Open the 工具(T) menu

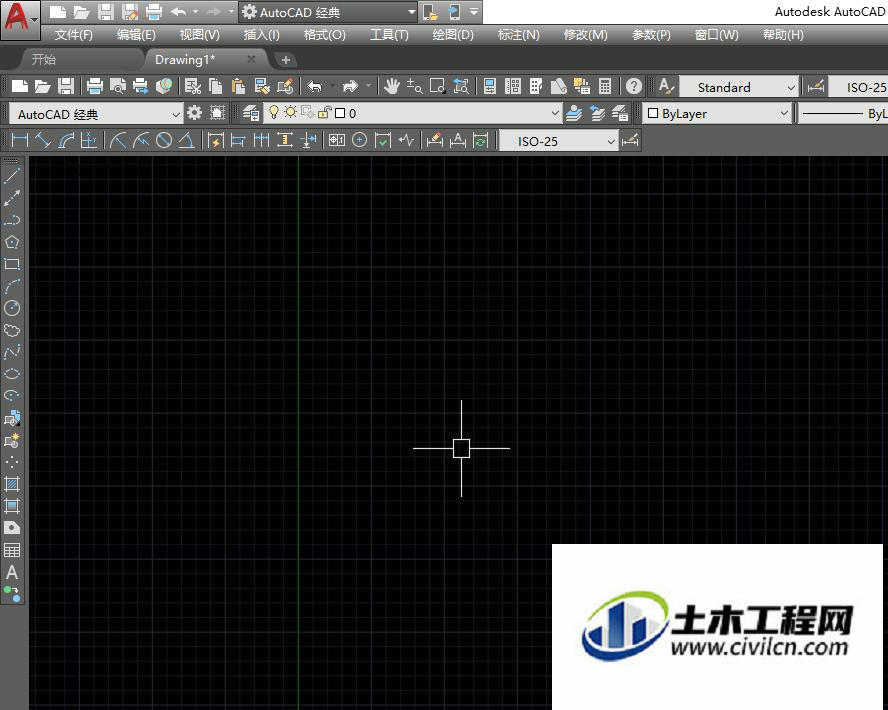389,35
